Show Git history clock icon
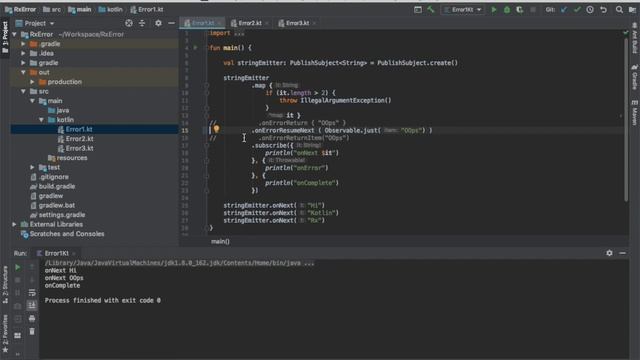This screenshot has width=640, height=360. [590, 9]
